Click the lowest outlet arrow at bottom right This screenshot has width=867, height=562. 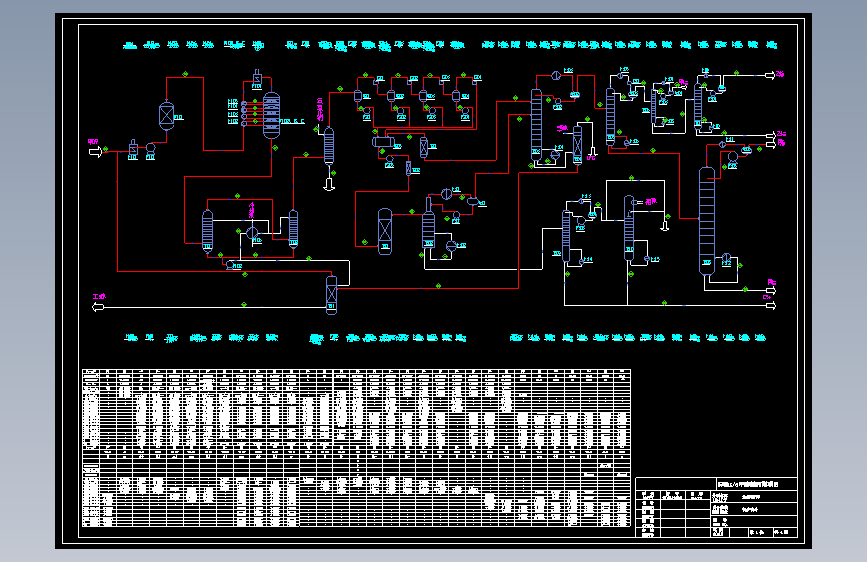coord(770,305)
